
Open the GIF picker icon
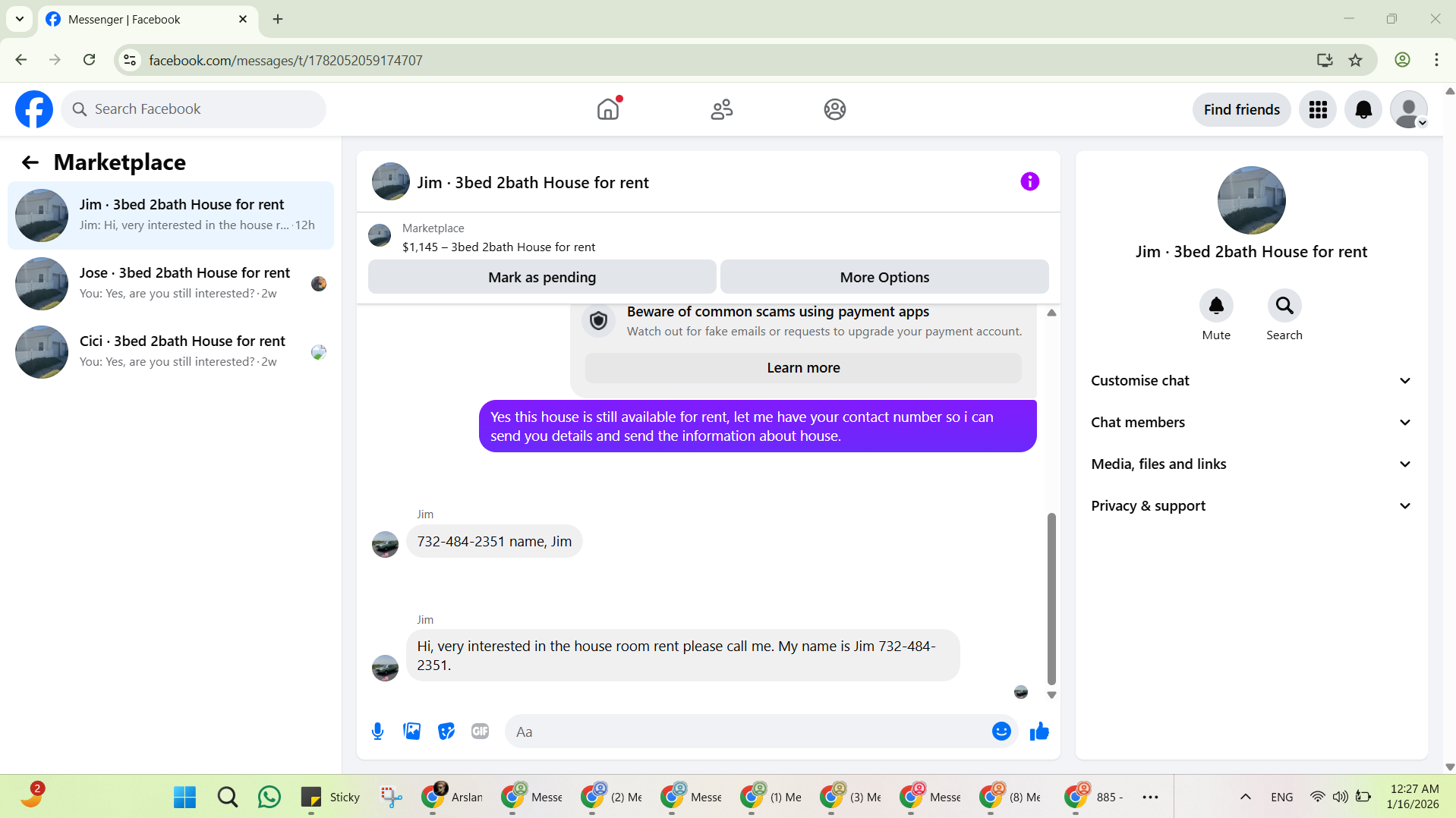click(x=480, y=731)
